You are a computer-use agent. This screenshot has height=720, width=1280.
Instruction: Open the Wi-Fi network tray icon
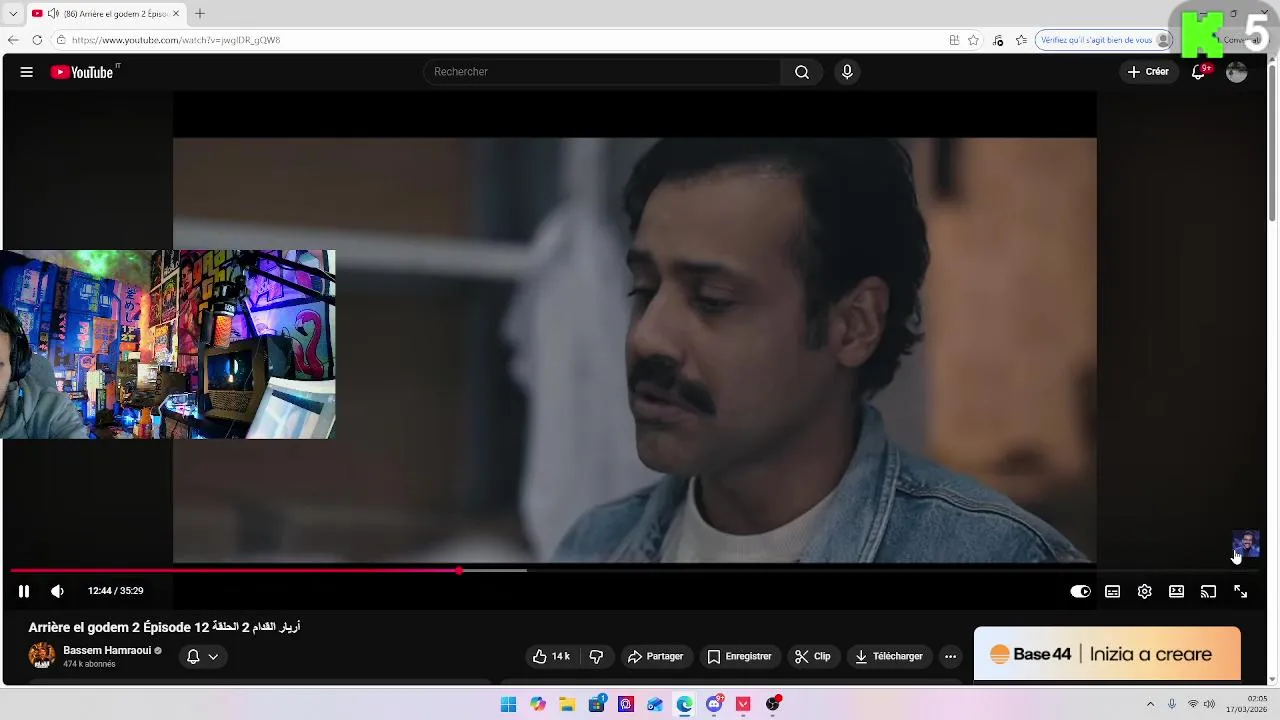tap(1192, 705)
